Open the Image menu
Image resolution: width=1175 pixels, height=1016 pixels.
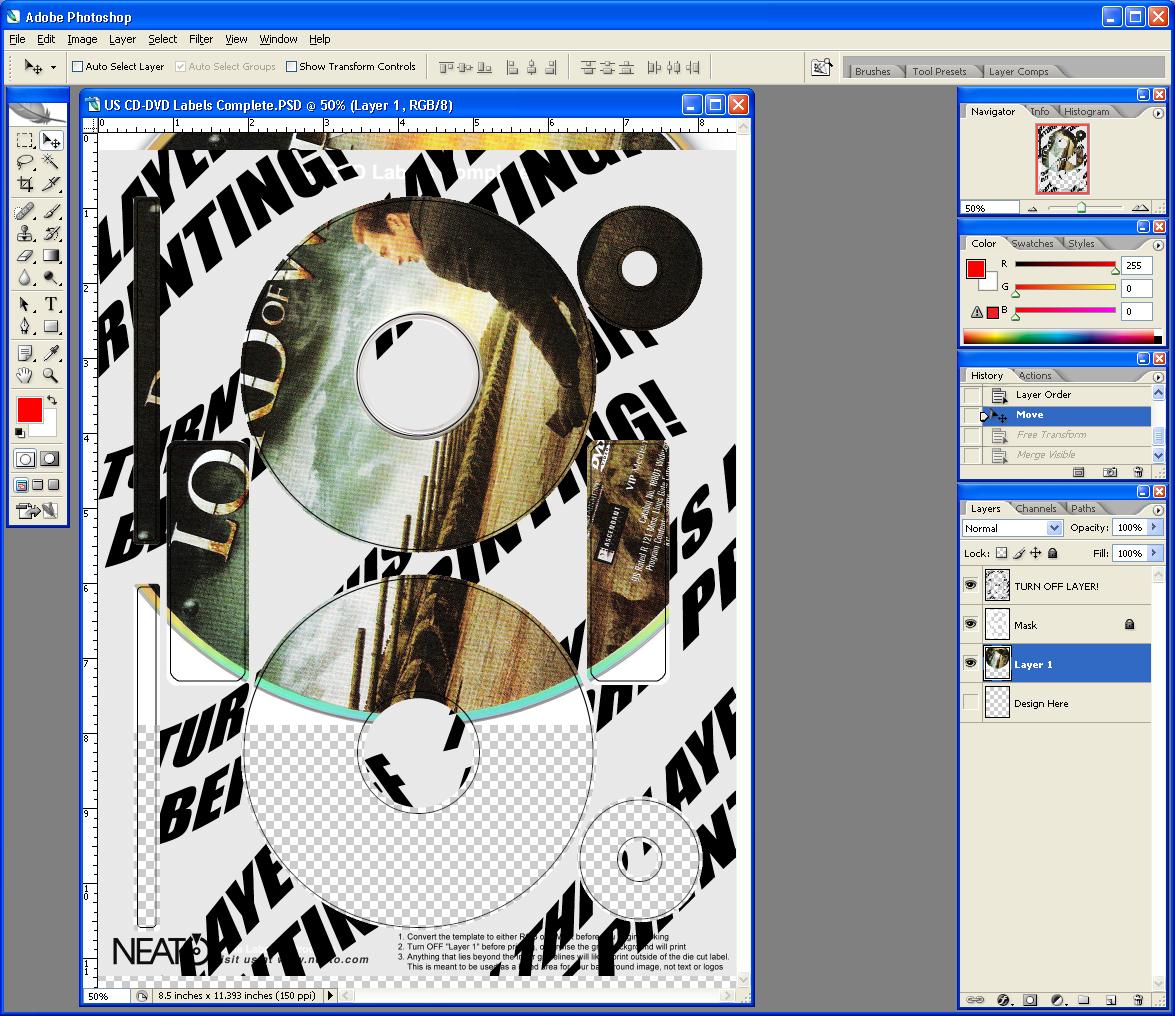(x=82, y=39)
